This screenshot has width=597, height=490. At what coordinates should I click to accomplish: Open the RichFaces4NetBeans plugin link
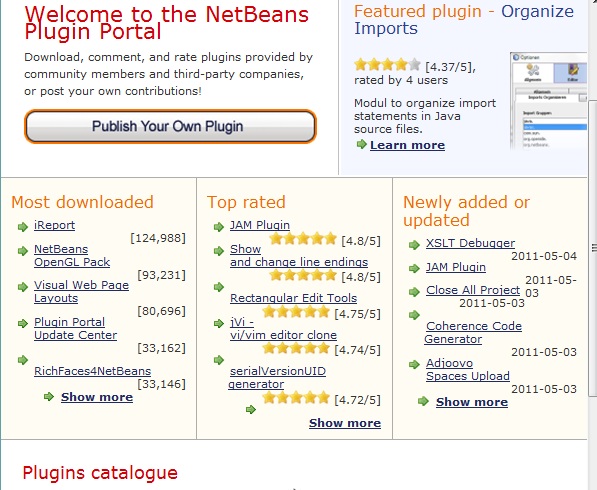point(93,371)
